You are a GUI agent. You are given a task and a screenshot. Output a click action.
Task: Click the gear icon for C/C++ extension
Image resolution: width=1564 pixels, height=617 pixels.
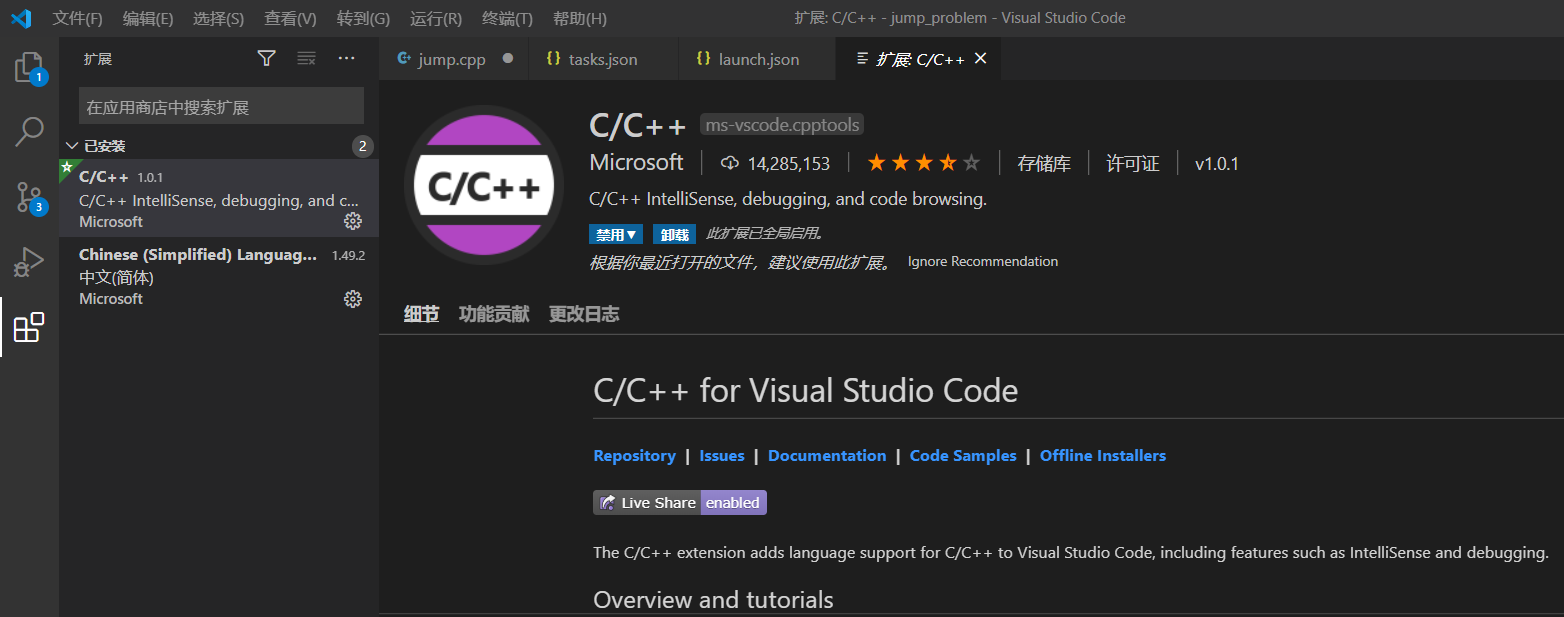(x=353, y=221)
